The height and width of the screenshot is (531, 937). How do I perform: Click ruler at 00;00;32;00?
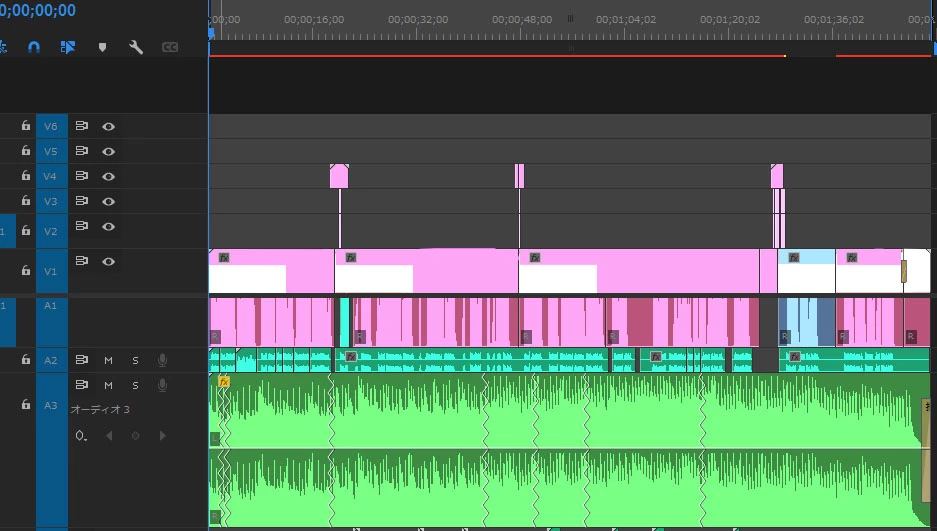click(x=418, y=20)
